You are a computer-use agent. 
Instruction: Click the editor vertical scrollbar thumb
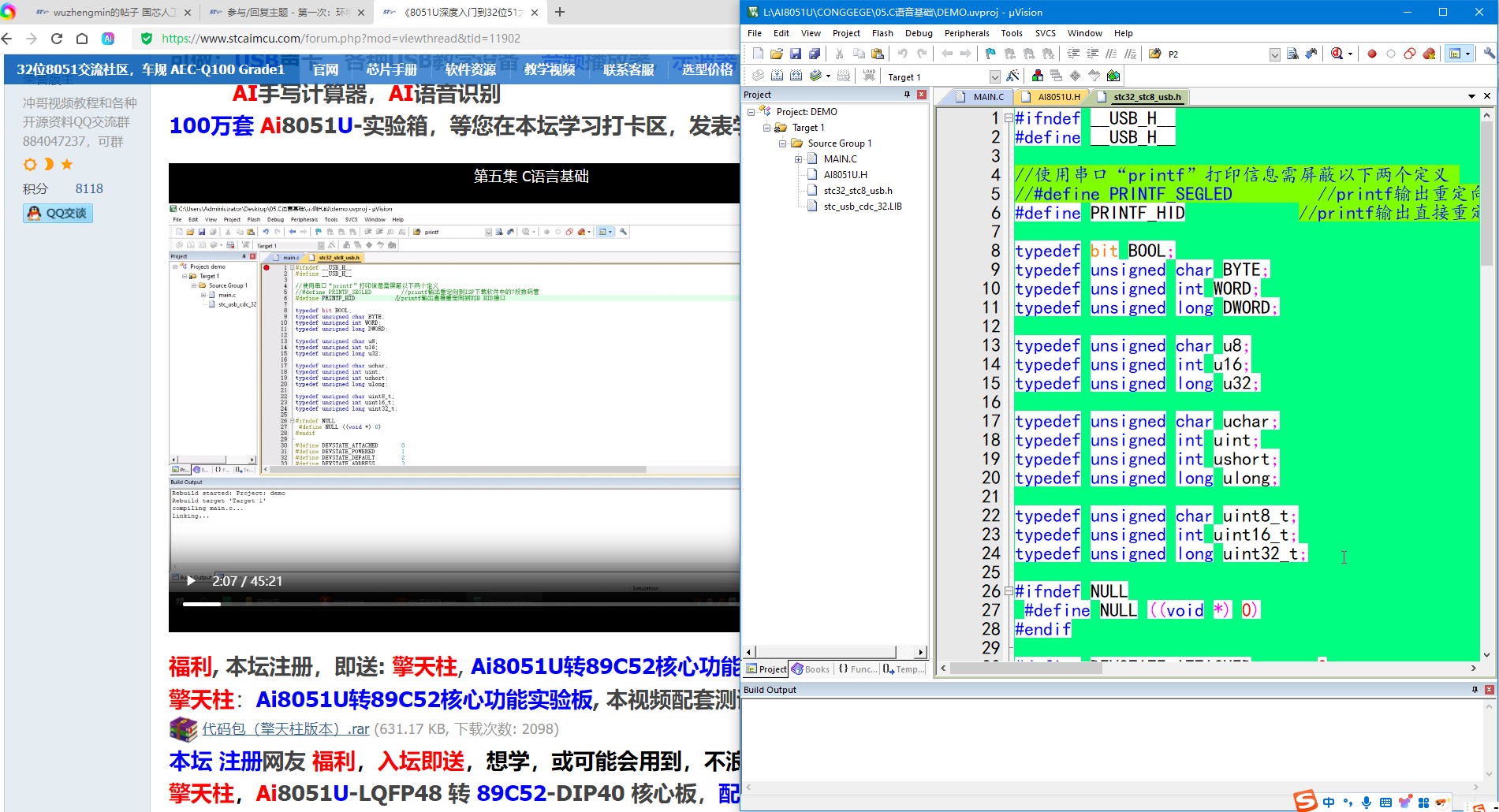[1487, 193]
